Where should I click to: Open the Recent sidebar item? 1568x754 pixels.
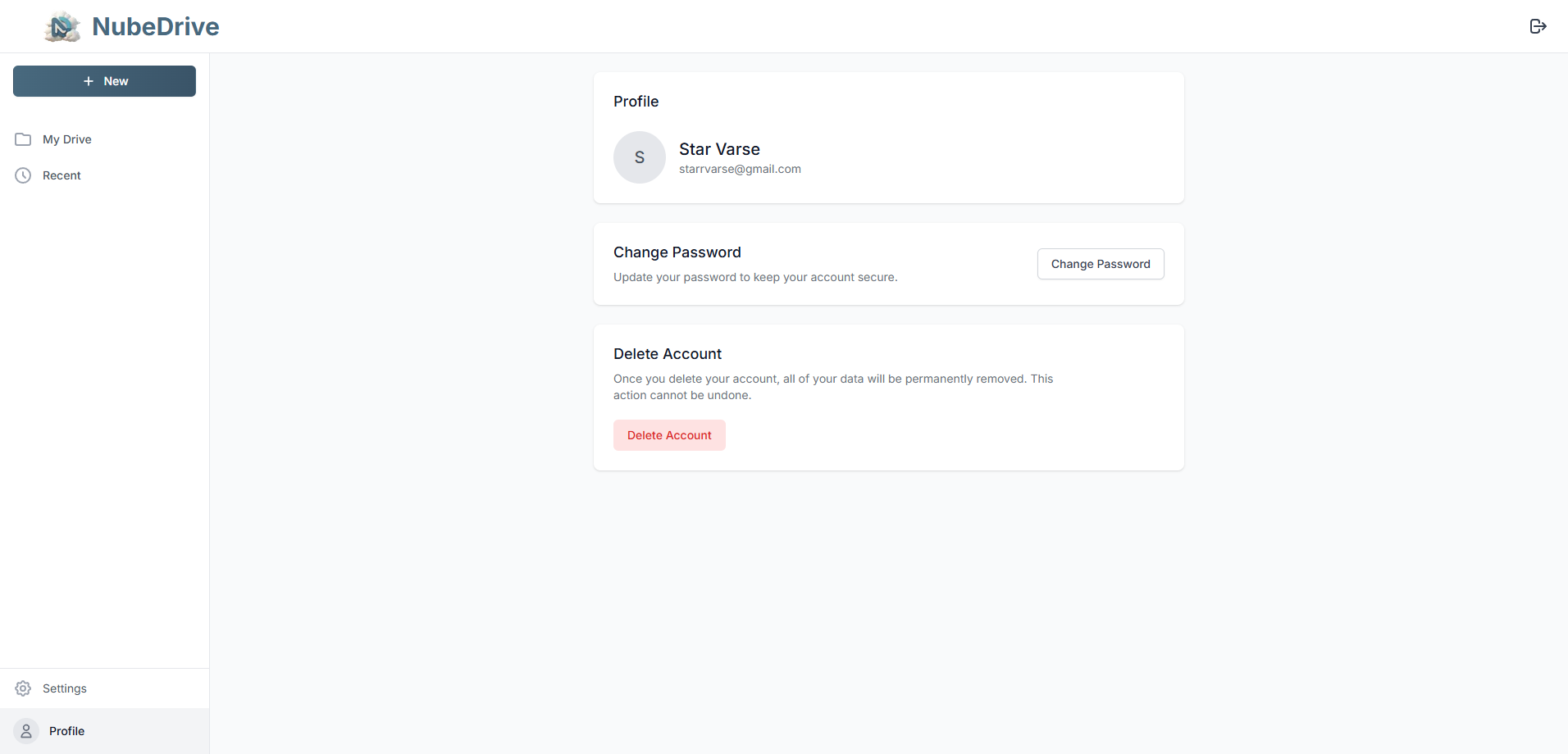click(105, 175)
